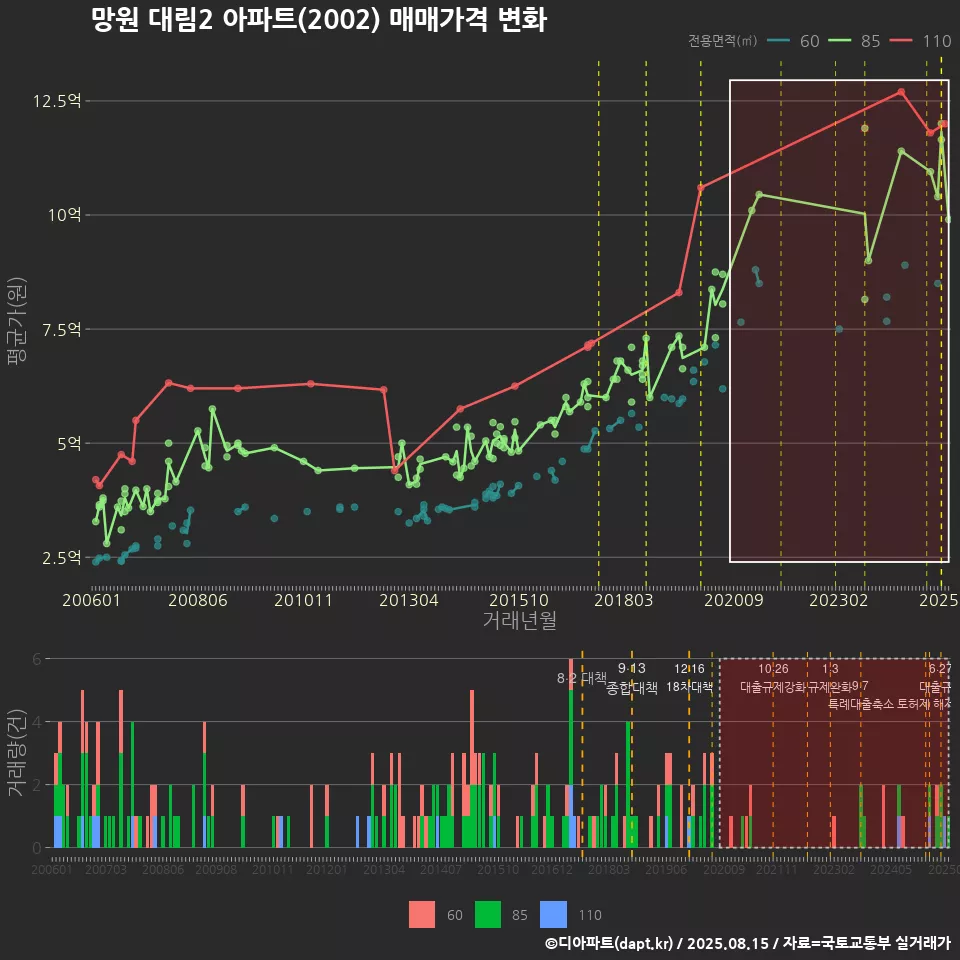
Task: Click 202009 on the price chart x-axis
Action: point(733,600)
